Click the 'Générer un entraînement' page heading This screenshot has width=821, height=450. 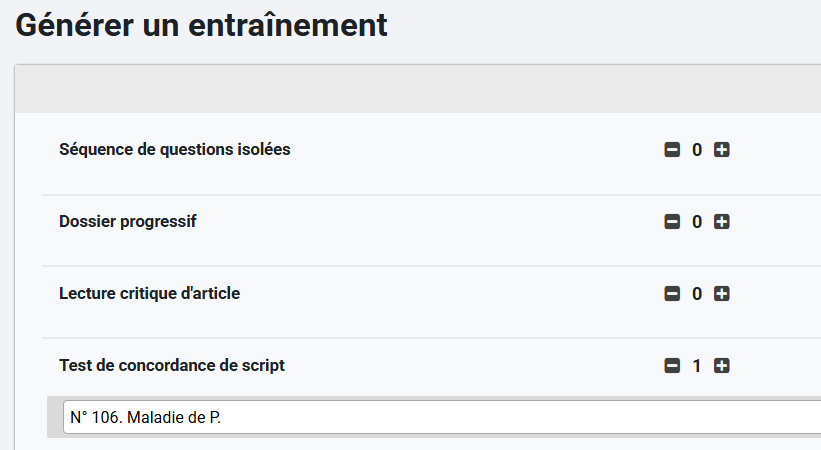pos(201,25)
